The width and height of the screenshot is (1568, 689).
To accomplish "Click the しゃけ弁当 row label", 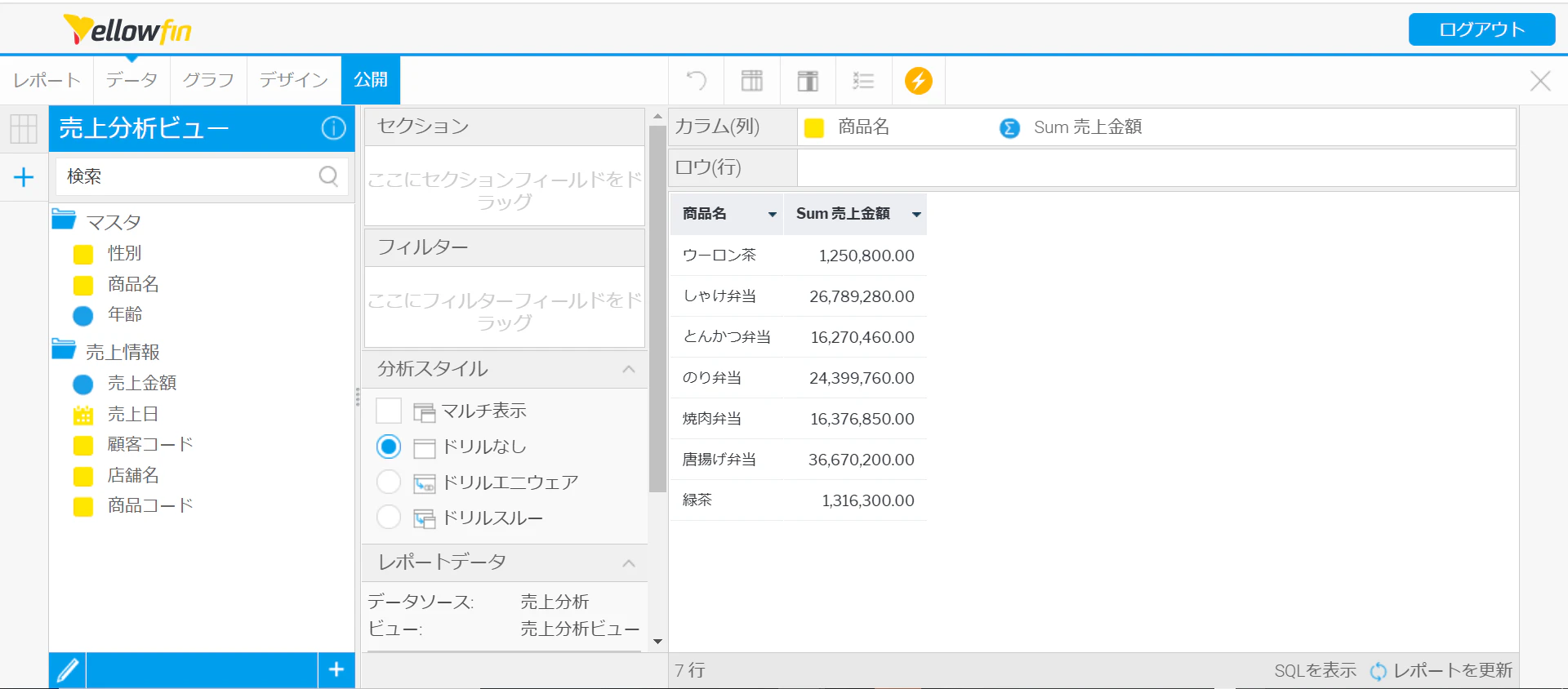I will pos(719,296).
